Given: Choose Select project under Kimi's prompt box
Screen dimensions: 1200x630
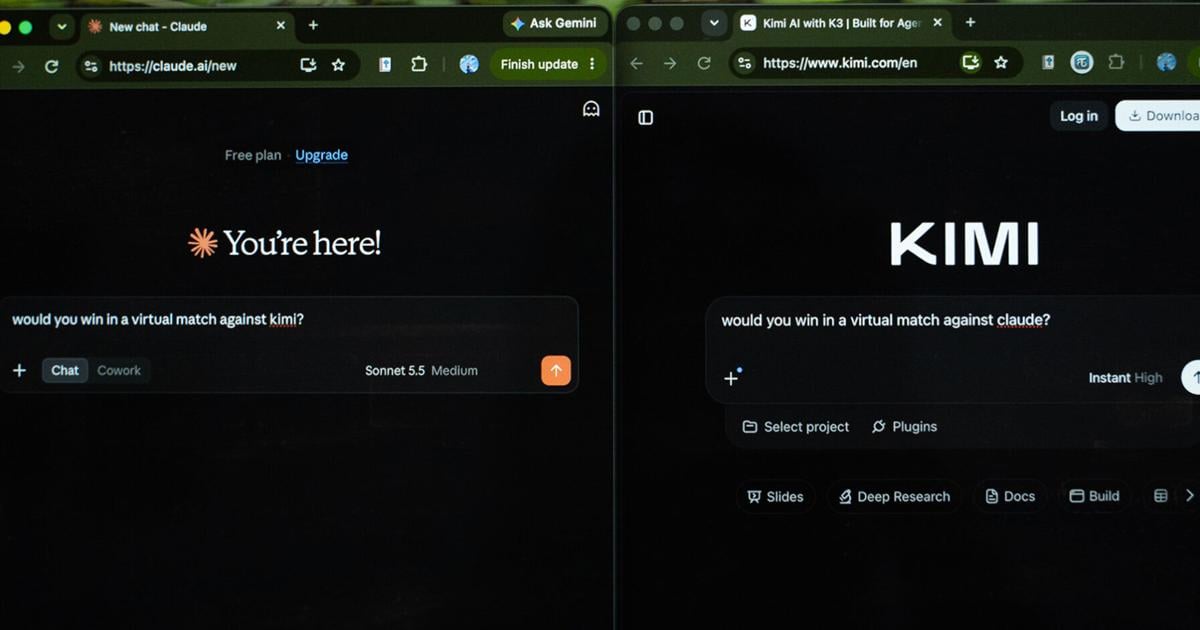Looking at the screenshot, I should pyautogui.click(x=796, y=427).
